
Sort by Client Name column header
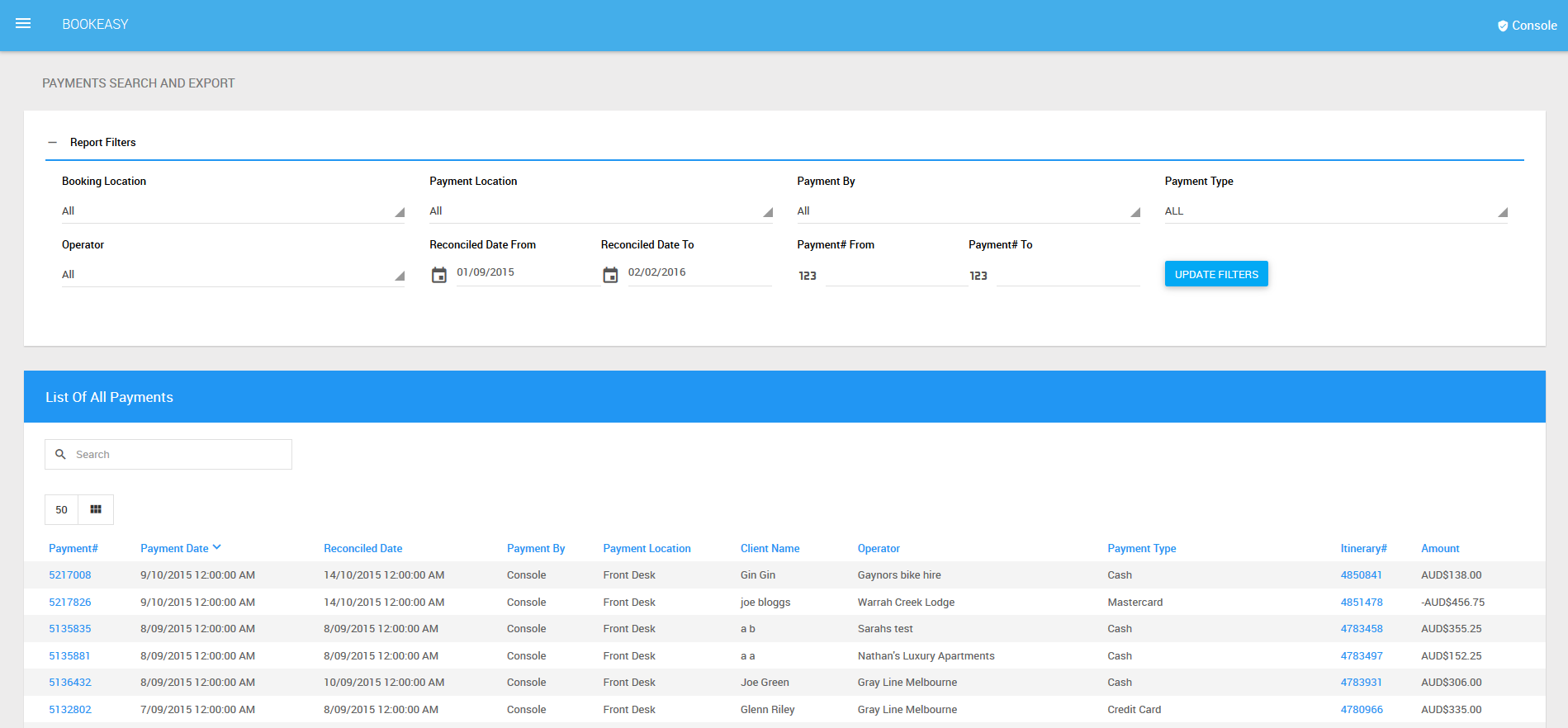tap(770, 548)
